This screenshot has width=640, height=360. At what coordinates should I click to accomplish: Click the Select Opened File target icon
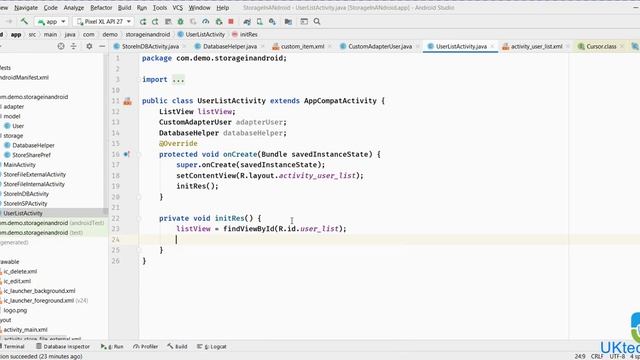(61, 47)
